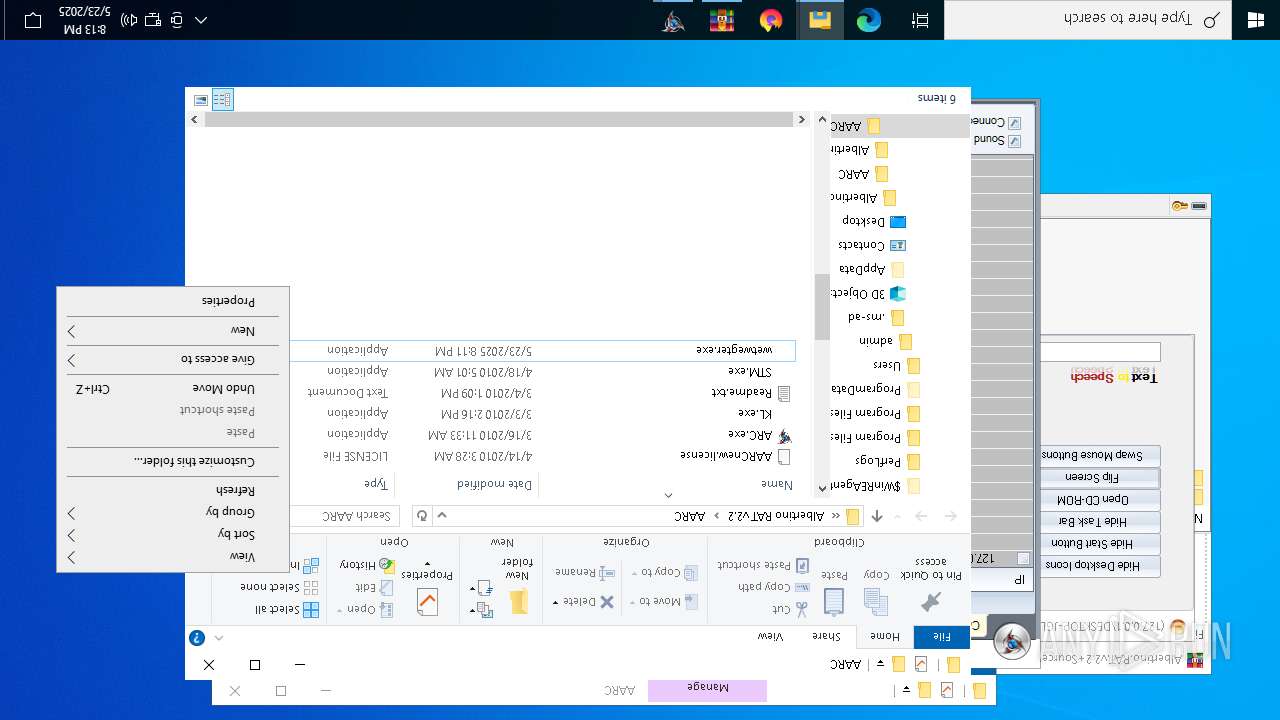Screen dimensions: 1280x720
Task: Click the Copy icon in Clipboard group
Action: click(x=876, y=601)
